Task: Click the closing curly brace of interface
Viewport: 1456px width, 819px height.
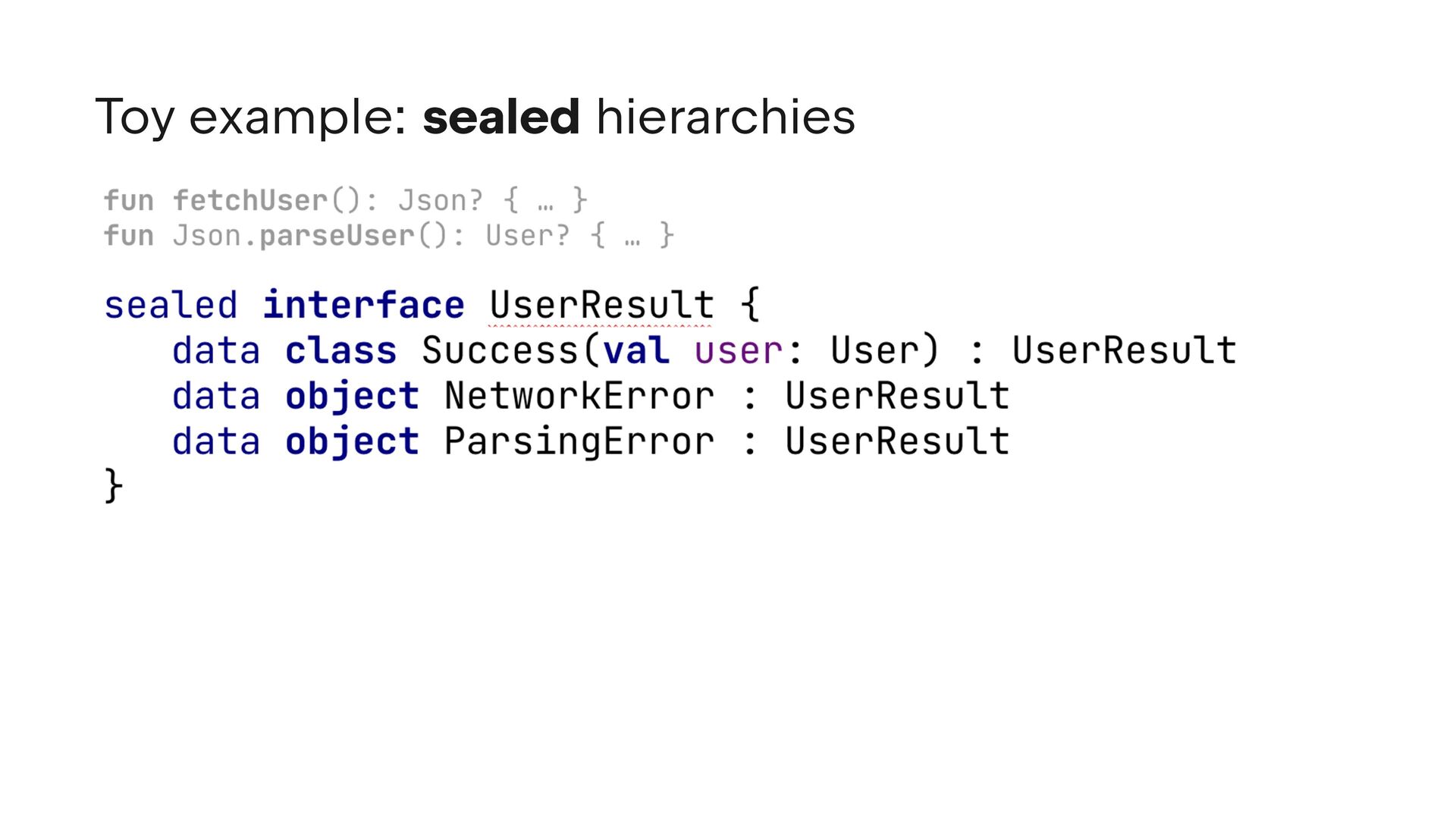Action: coord(113,485)
